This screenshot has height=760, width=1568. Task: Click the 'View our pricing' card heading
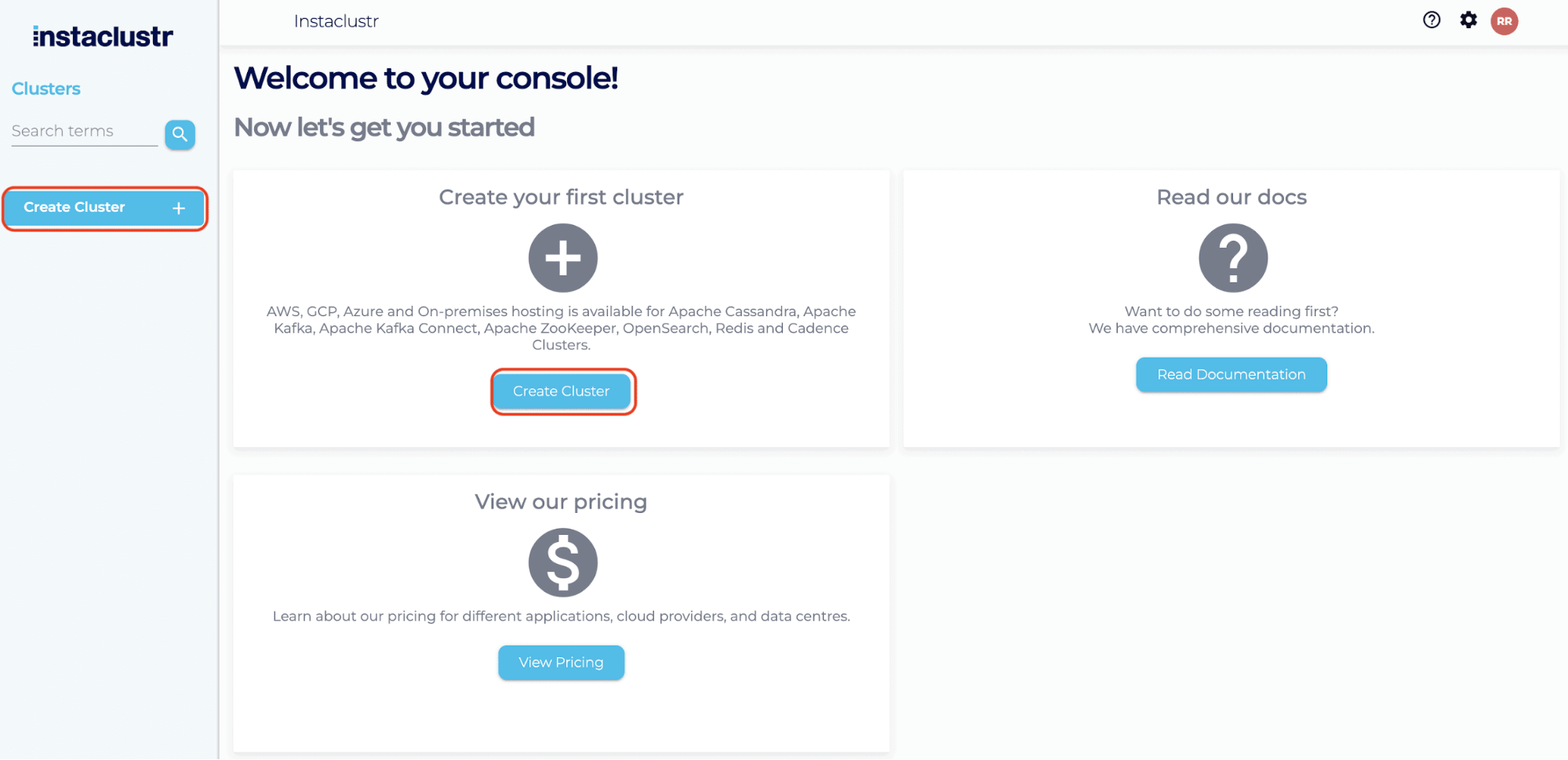pos(561,501)
